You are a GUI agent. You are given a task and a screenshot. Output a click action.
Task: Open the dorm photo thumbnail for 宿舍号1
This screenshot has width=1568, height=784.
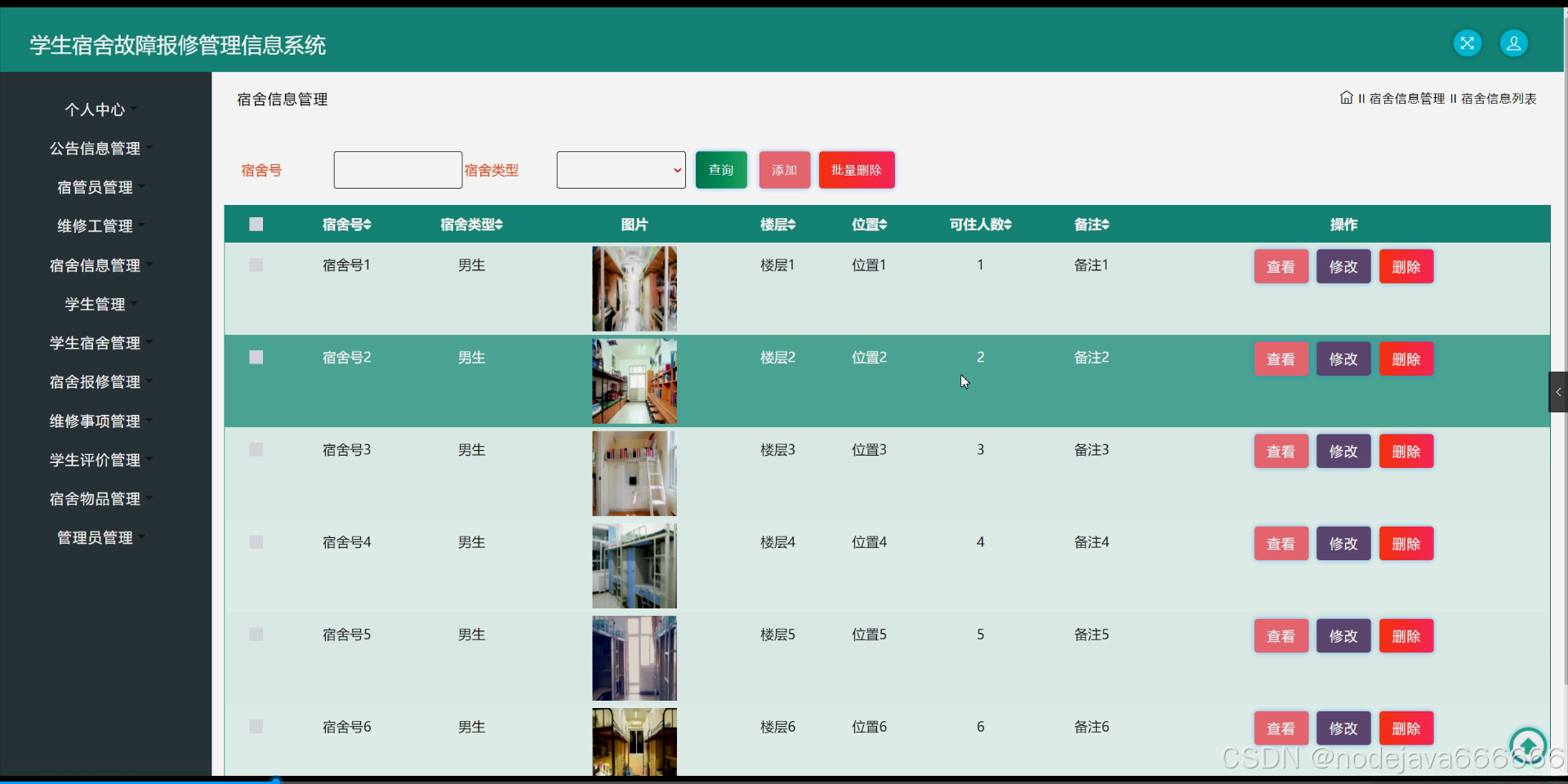click(x=635, y=288)
